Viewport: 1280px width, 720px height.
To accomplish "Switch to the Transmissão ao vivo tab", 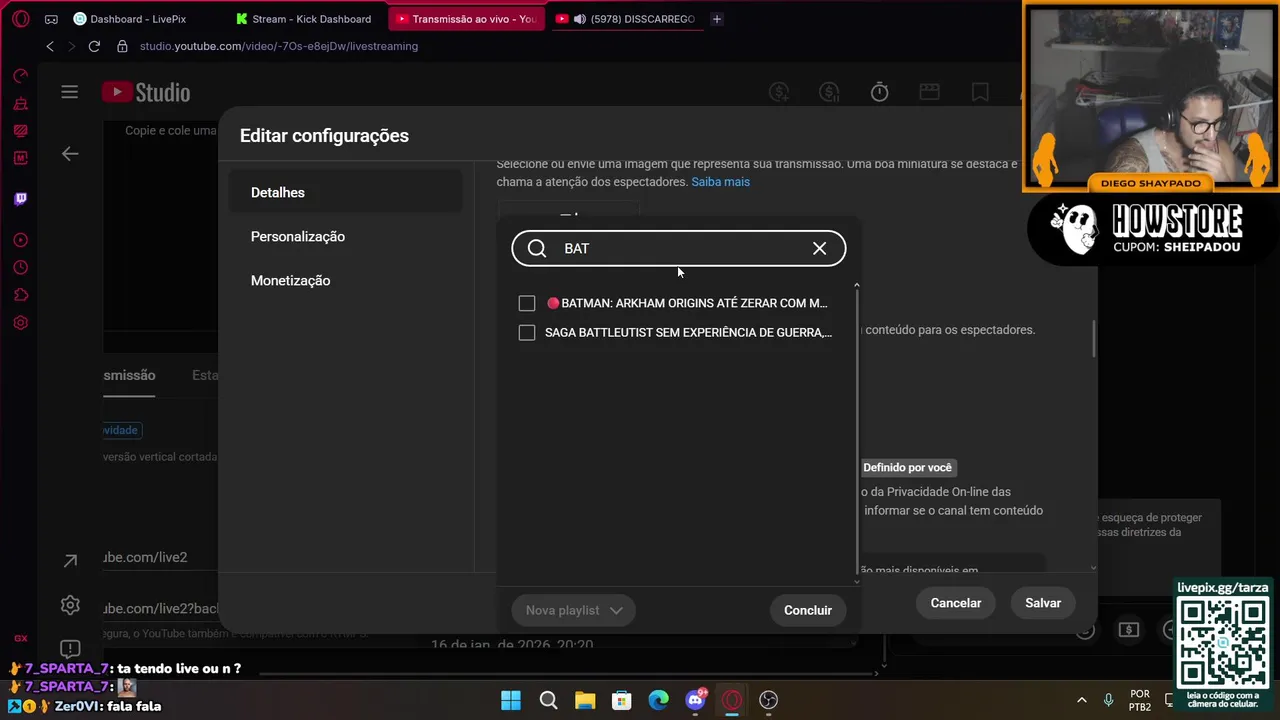I will (x=466, y=19).
